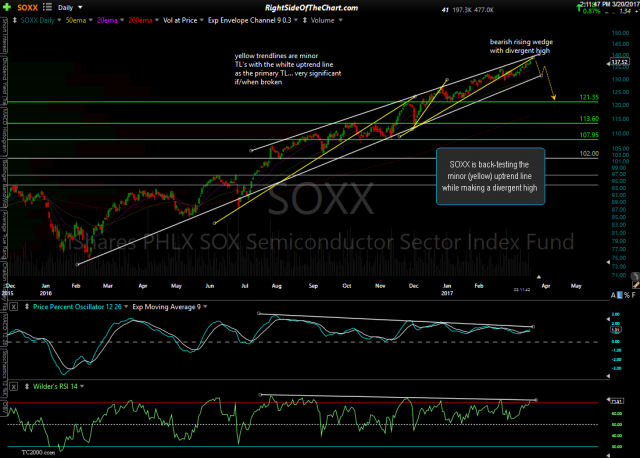Screen dimensions: 640x458
Task: Select the 121.35 horizontal level label
Action: 589,97
